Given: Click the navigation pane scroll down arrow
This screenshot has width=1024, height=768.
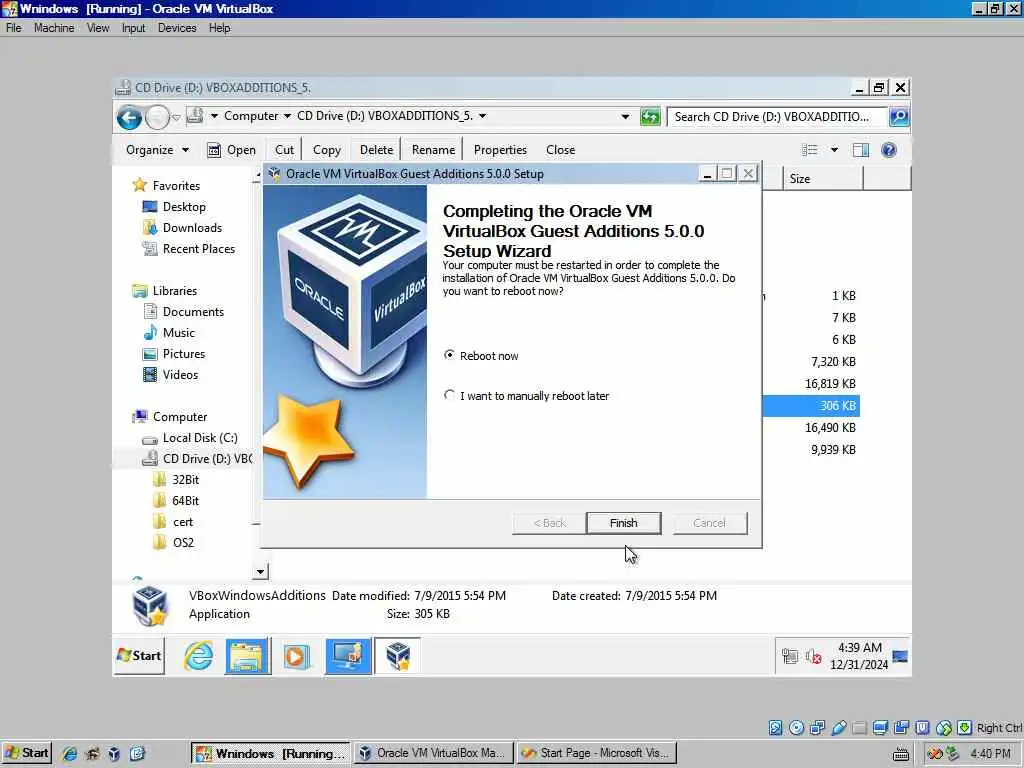Looking at the screenshot, I should pyautogui.click(x=260, y=572).
